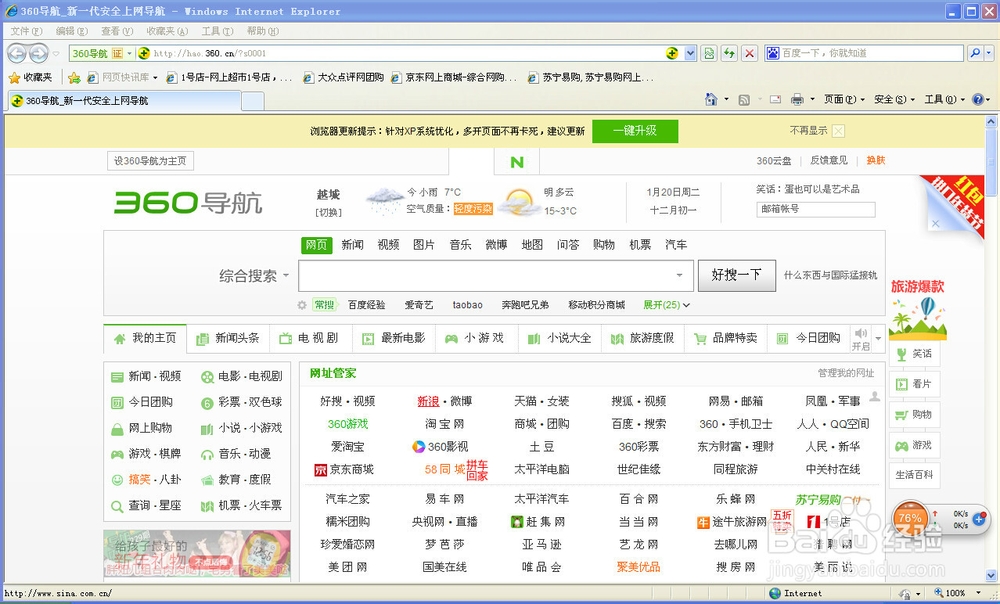
Task: Expand 展开(25) more search shortcuts
Action: pyautogui.click(x=666, y=305)
